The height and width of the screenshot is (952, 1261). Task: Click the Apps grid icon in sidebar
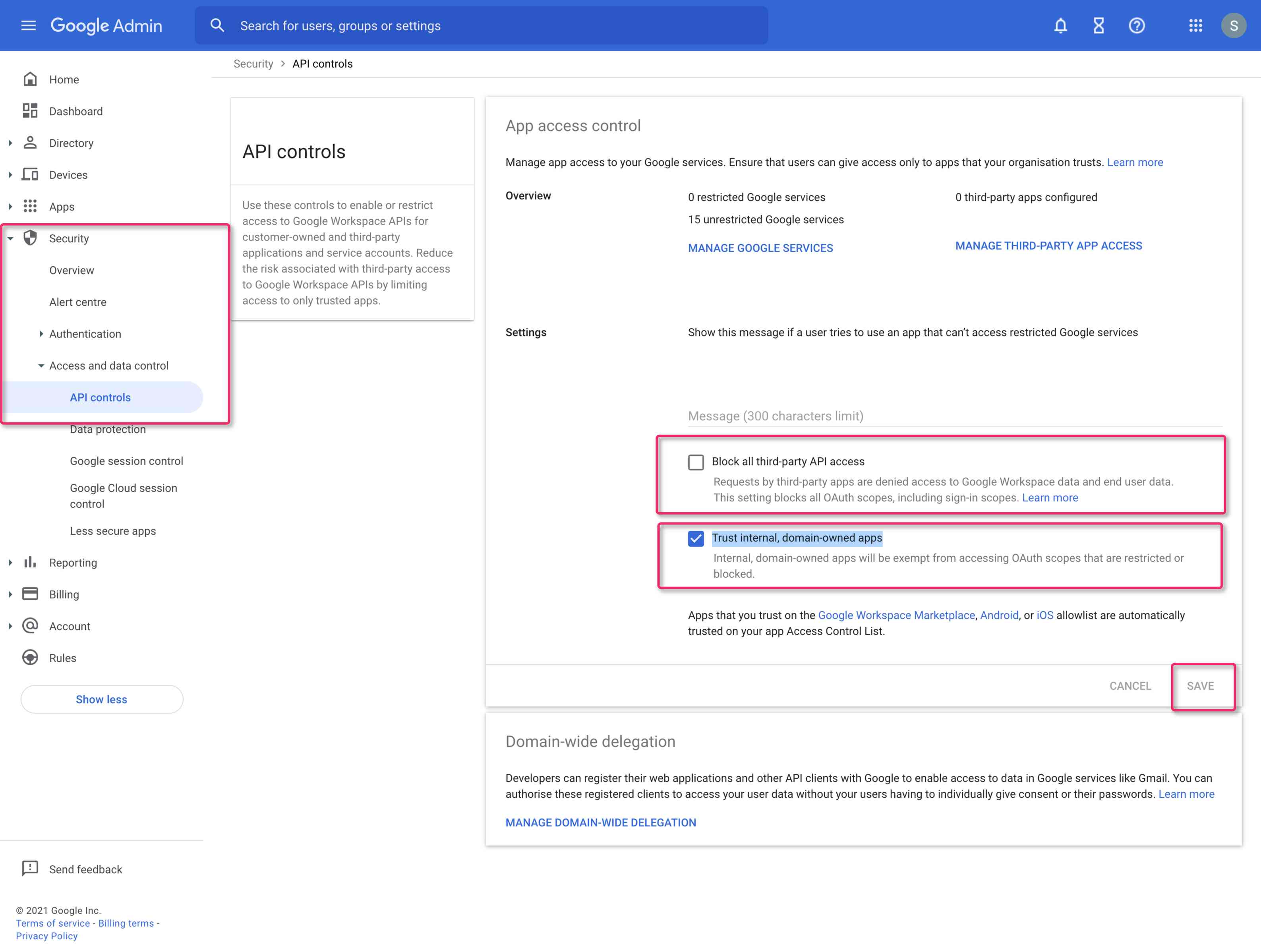(30, 206)
